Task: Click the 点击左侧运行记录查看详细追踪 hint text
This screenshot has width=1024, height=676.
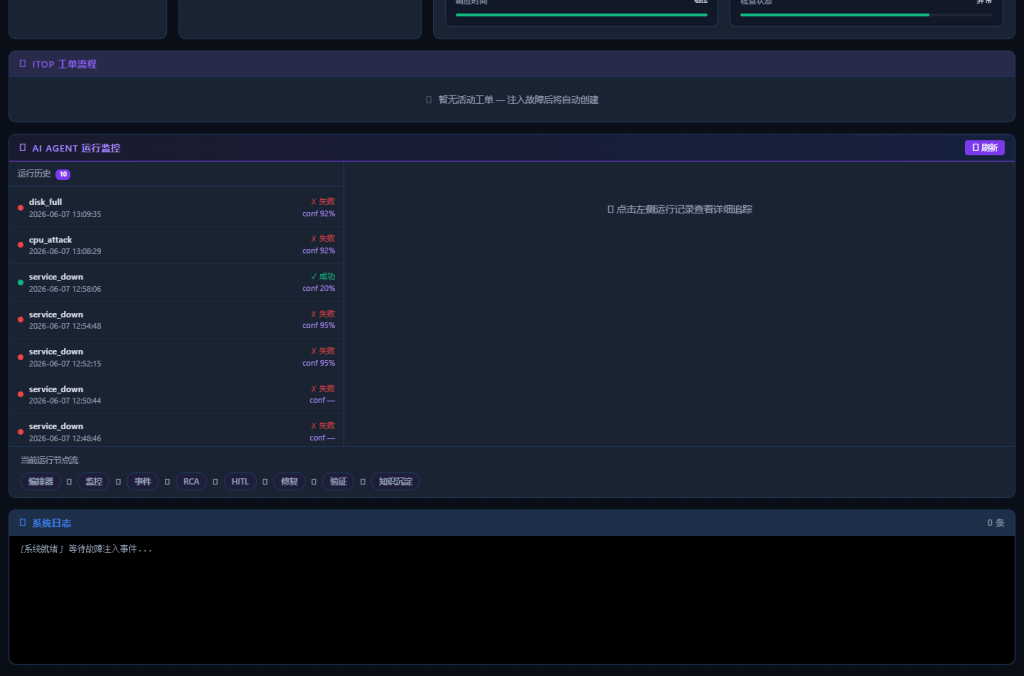Action: coord(684,210)
